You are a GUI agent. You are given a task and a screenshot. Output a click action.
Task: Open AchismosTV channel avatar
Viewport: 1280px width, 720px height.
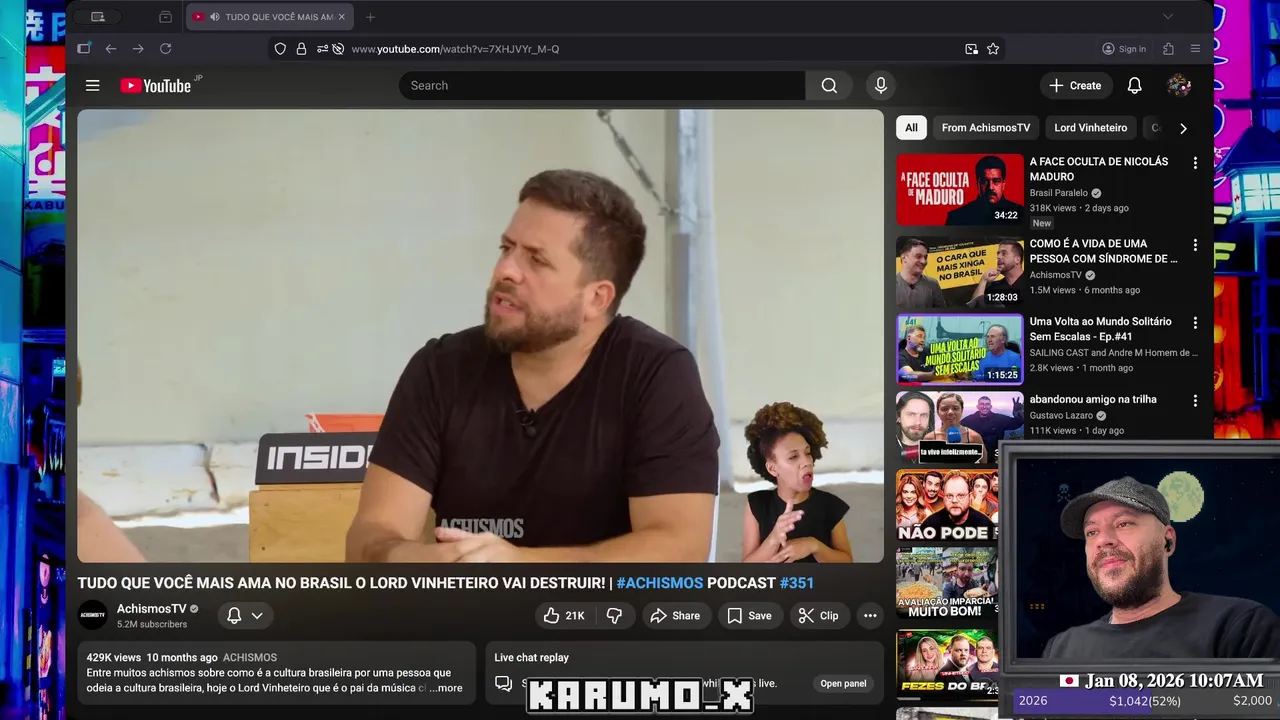tap(93, 615)
